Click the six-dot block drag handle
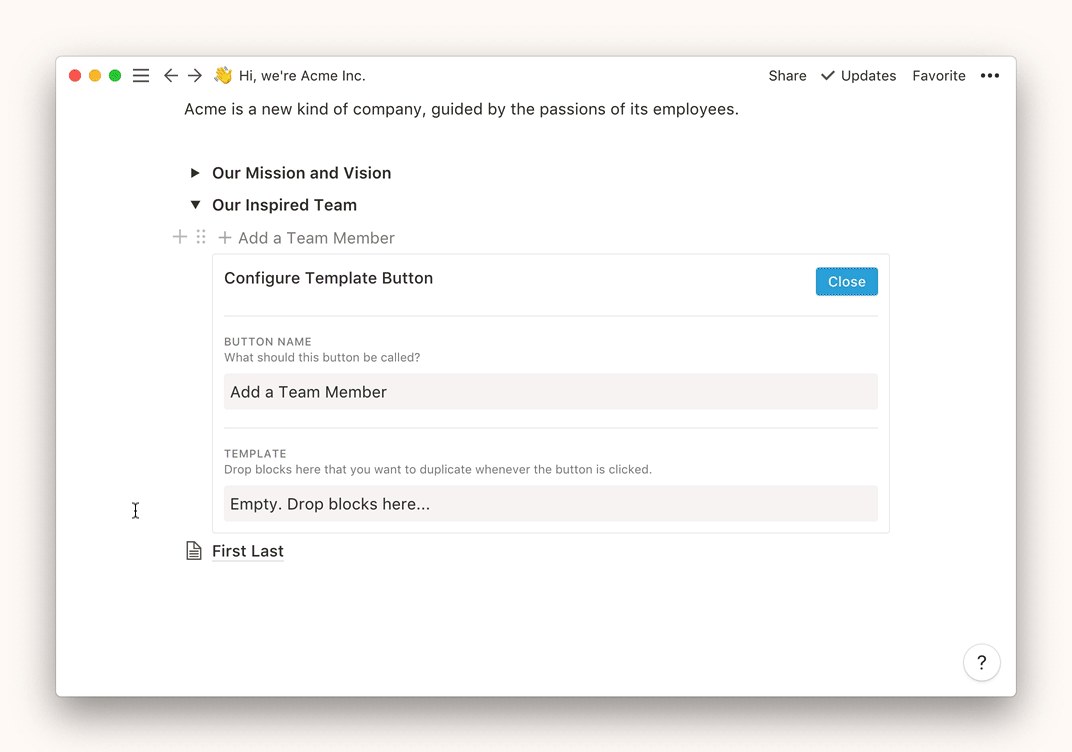 [x=201, y=237]
